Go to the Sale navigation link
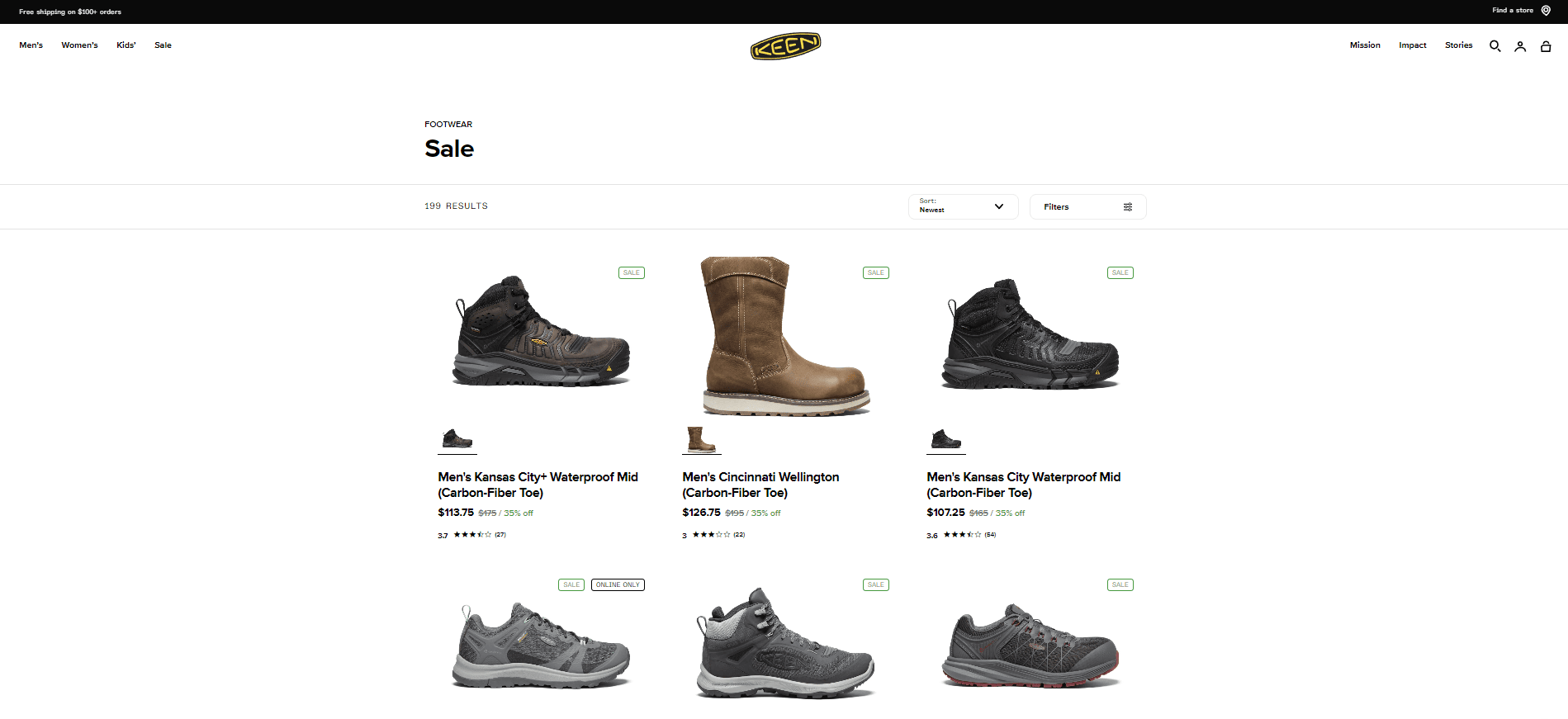The width and height of the screenshot is (1568, 719). [x=163, y=45]
